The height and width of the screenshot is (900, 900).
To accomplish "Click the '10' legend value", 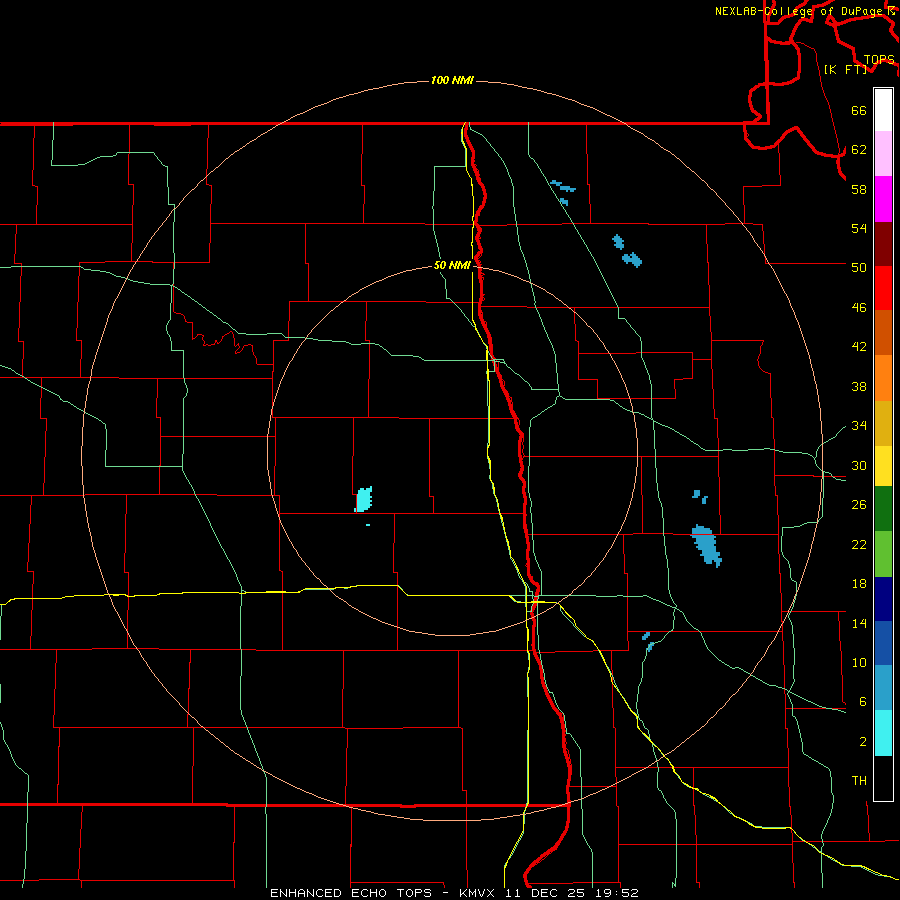I will 859,663.
